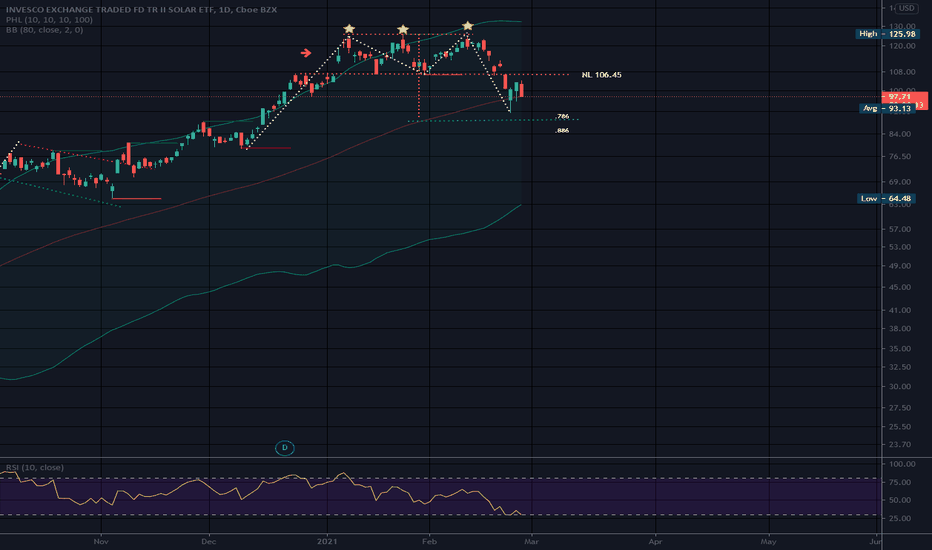932x550 pixels.
Task: Click the current price 97.71 label
Action: [900, 96]
